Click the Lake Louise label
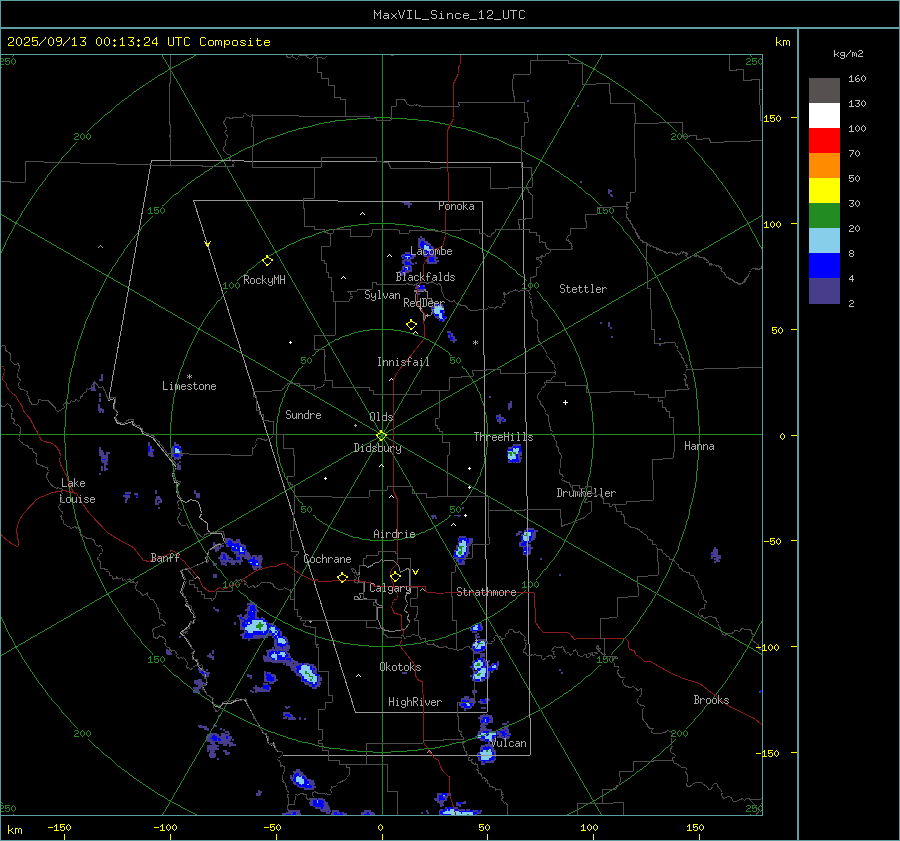 77,491
